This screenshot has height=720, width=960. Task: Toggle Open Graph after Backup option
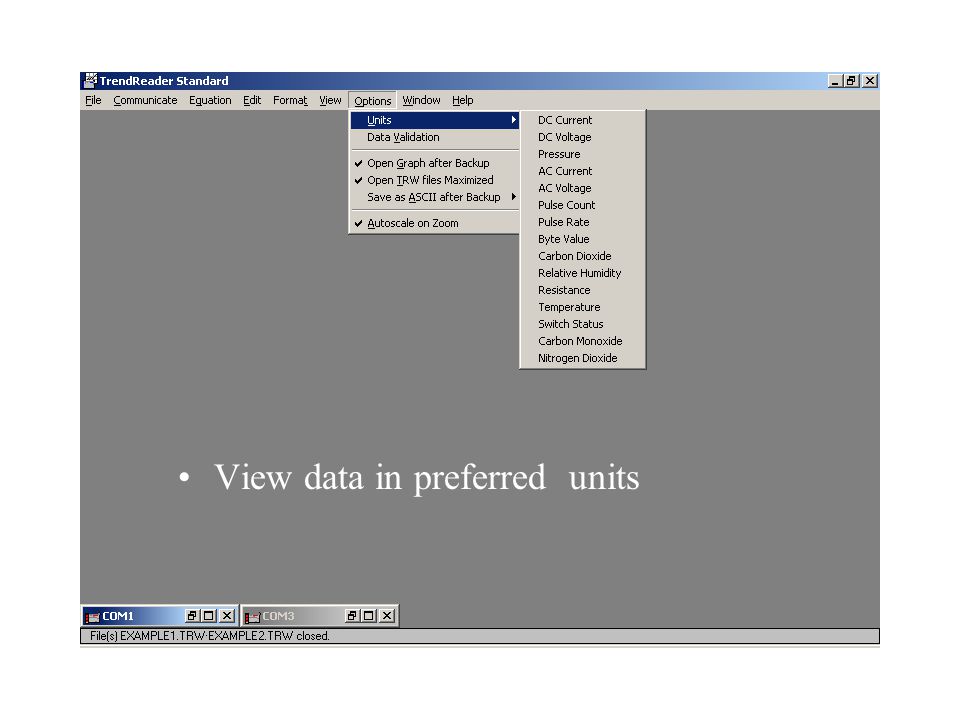435,163
